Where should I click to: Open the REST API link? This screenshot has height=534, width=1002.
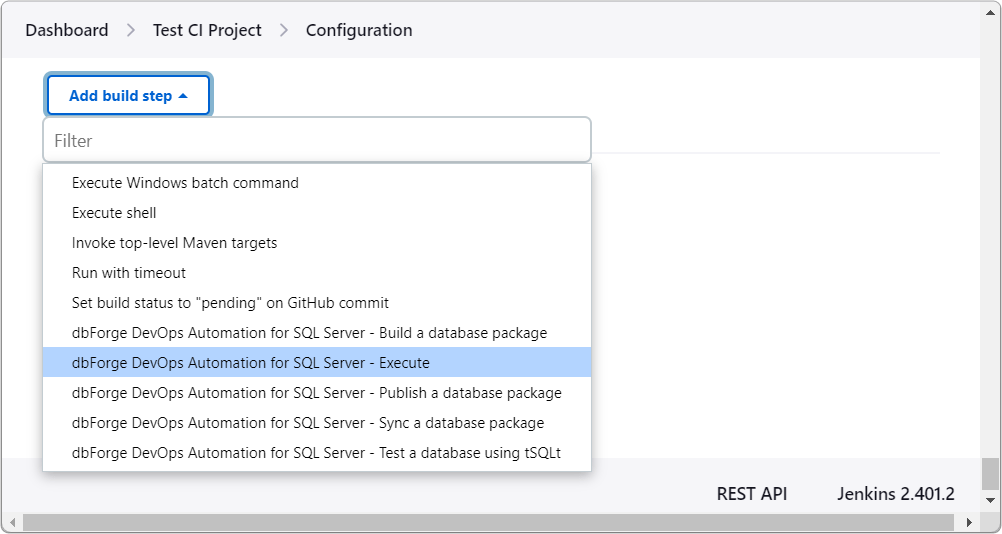[752, 494]
